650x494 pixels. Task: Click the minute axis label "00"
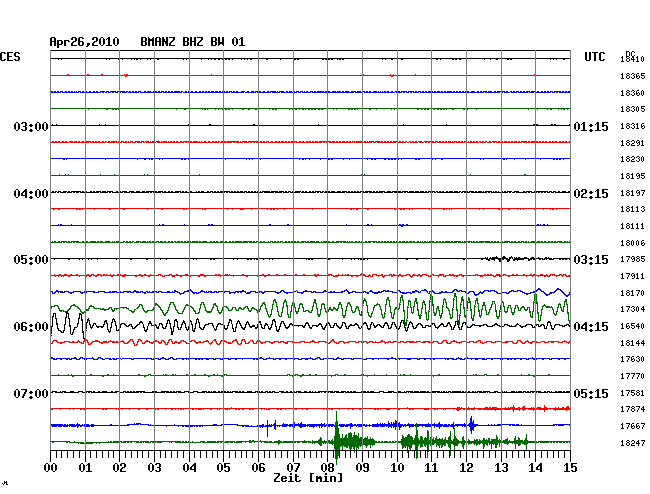51,468
